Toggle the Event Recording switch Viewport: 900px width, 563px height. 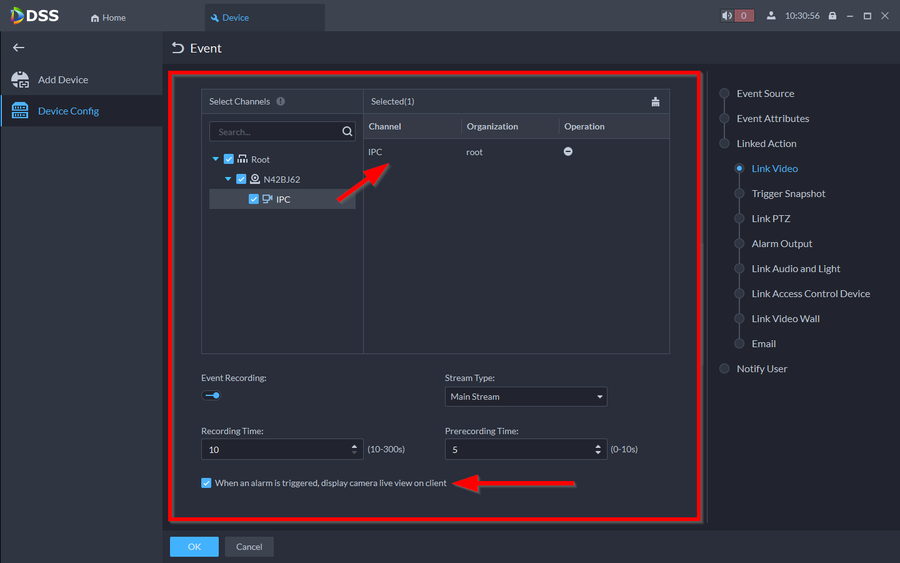click(211, 396)
